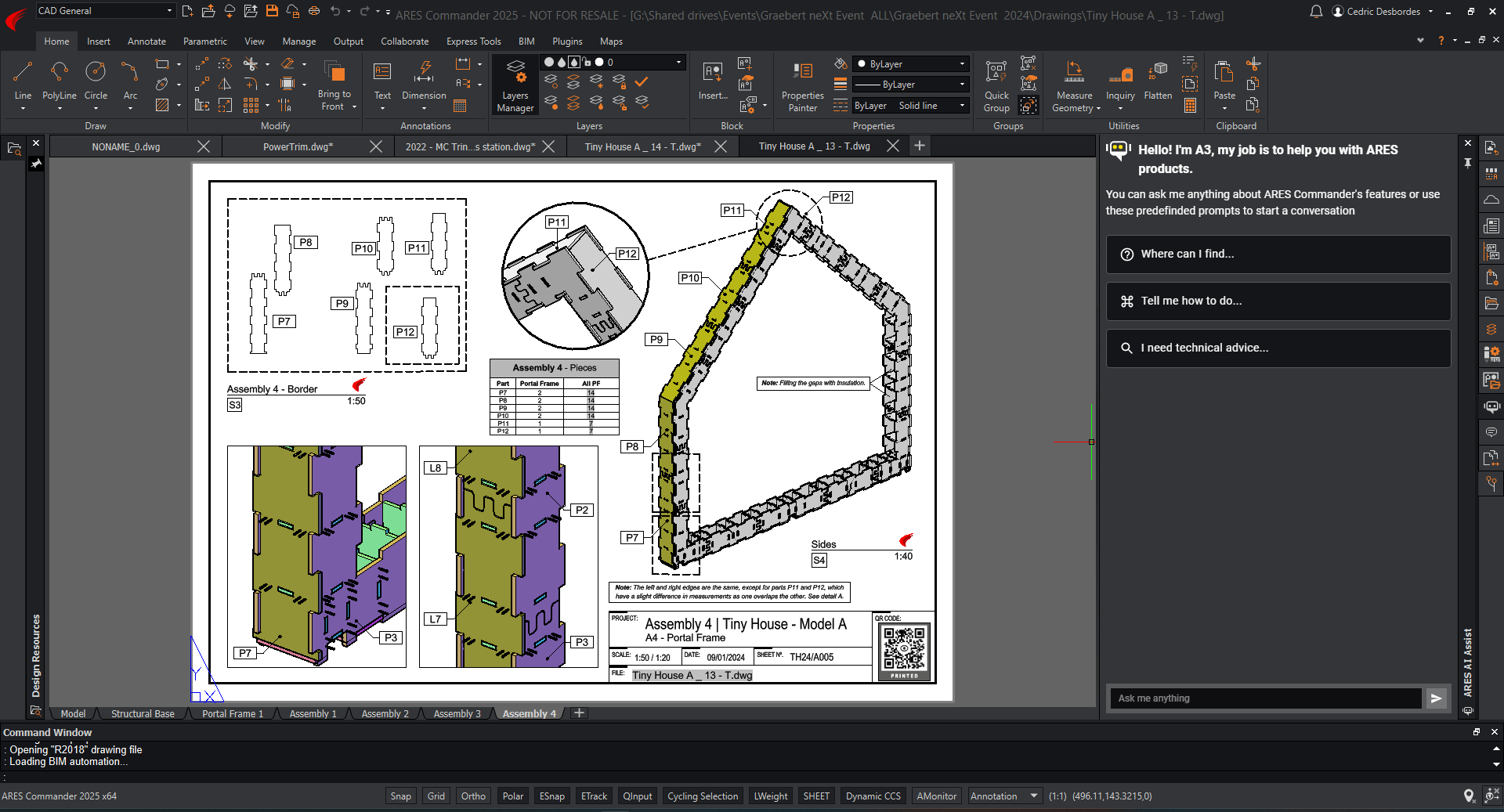Screen dimensions: 1504x812
Task: Open the Layers Manager
Action: (x=515, y=85)
